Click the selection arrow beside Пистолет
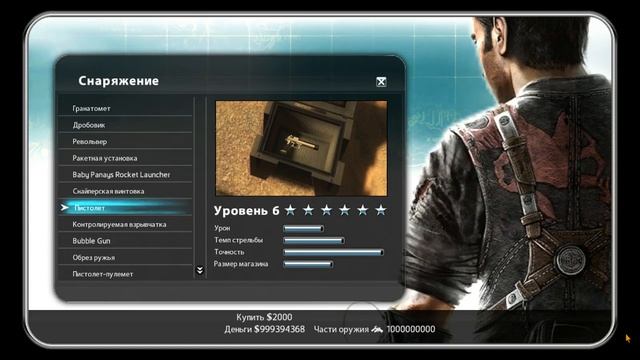The height and width of the screenshot is (360, 640). coord(64,208)
